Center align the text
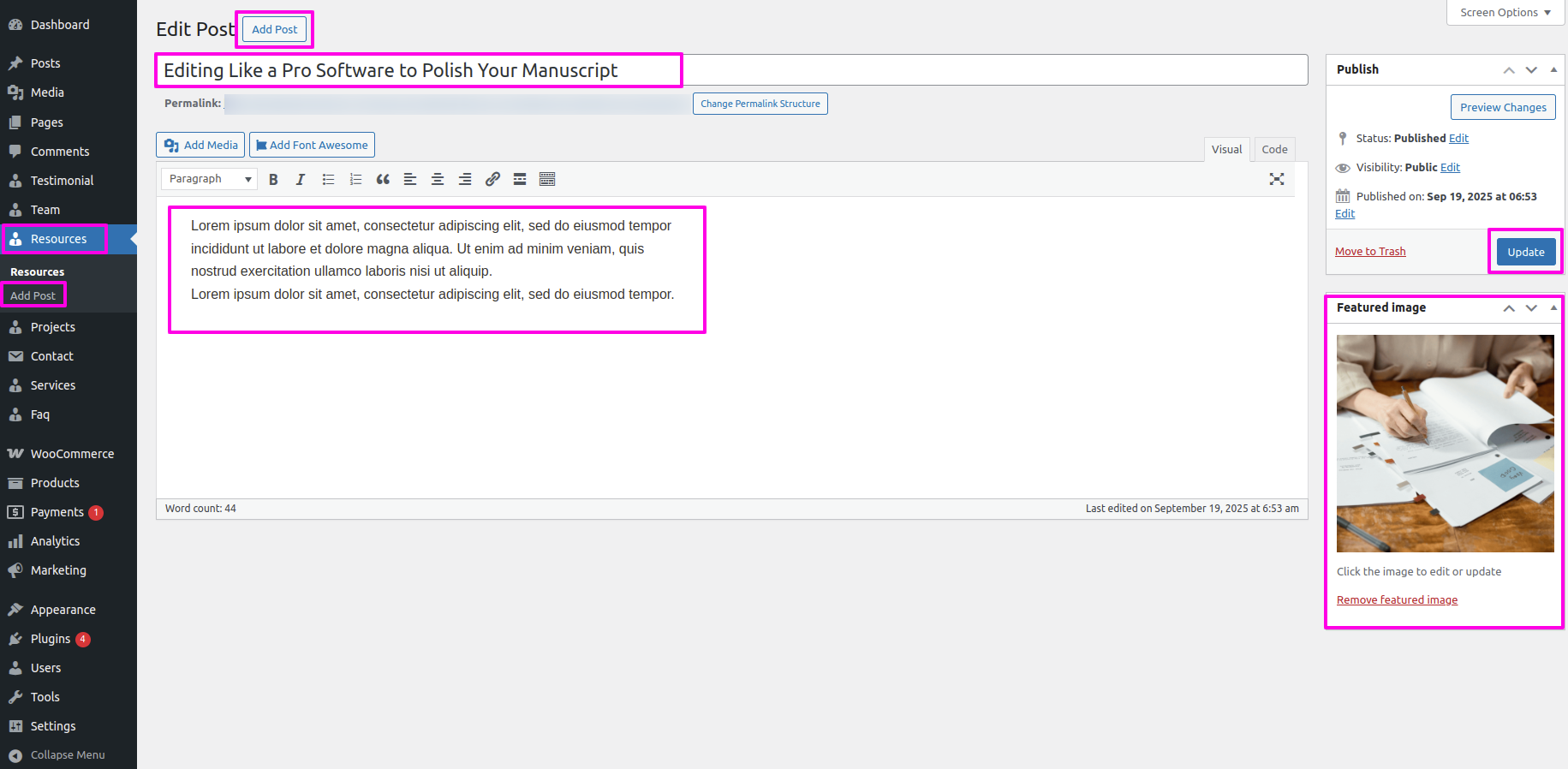This screenshot has height=769, width=1568. pyautogui.click(x=438, y=179)
